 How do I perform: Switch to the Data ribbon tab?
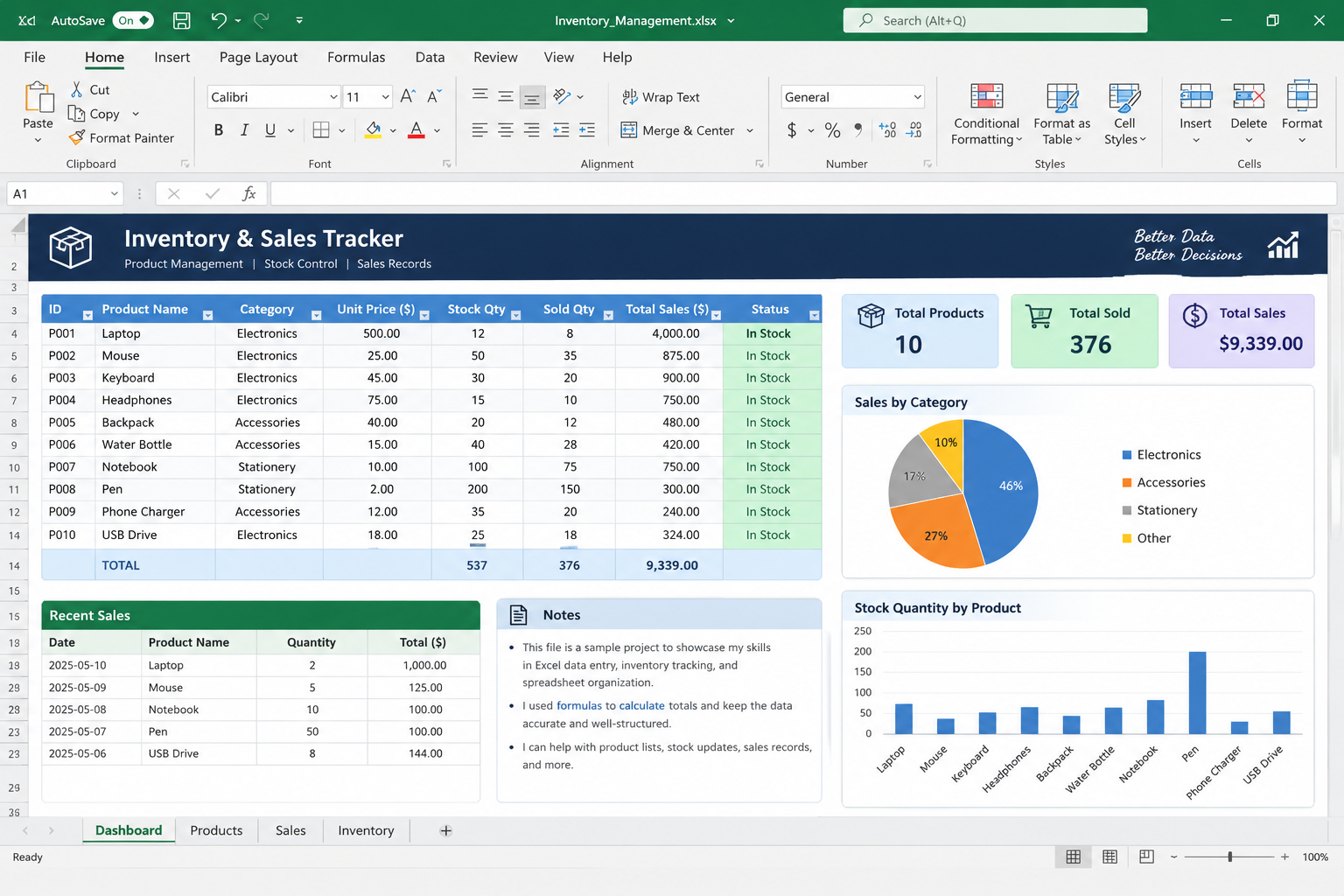[x=430, y=57]
